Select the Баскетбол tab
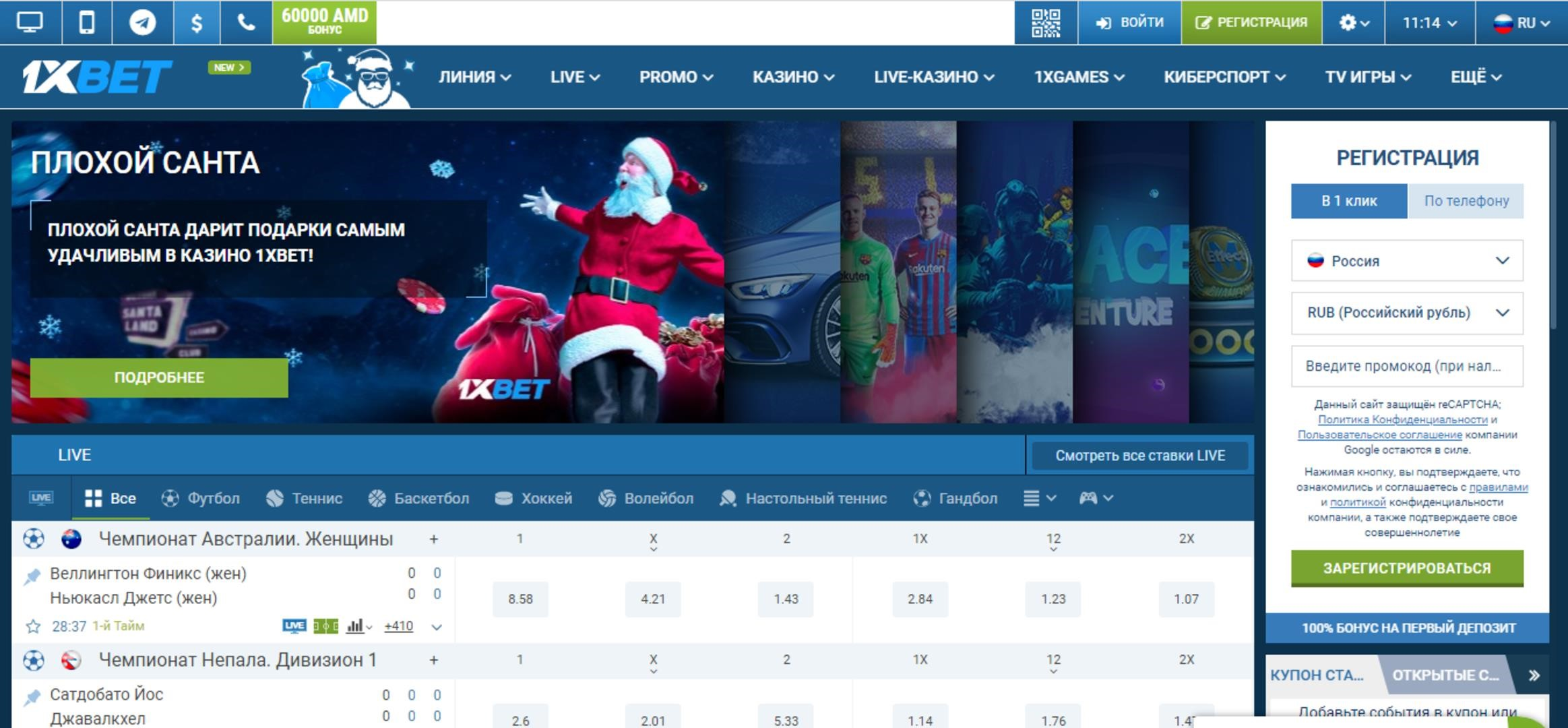 coord(418,498)
